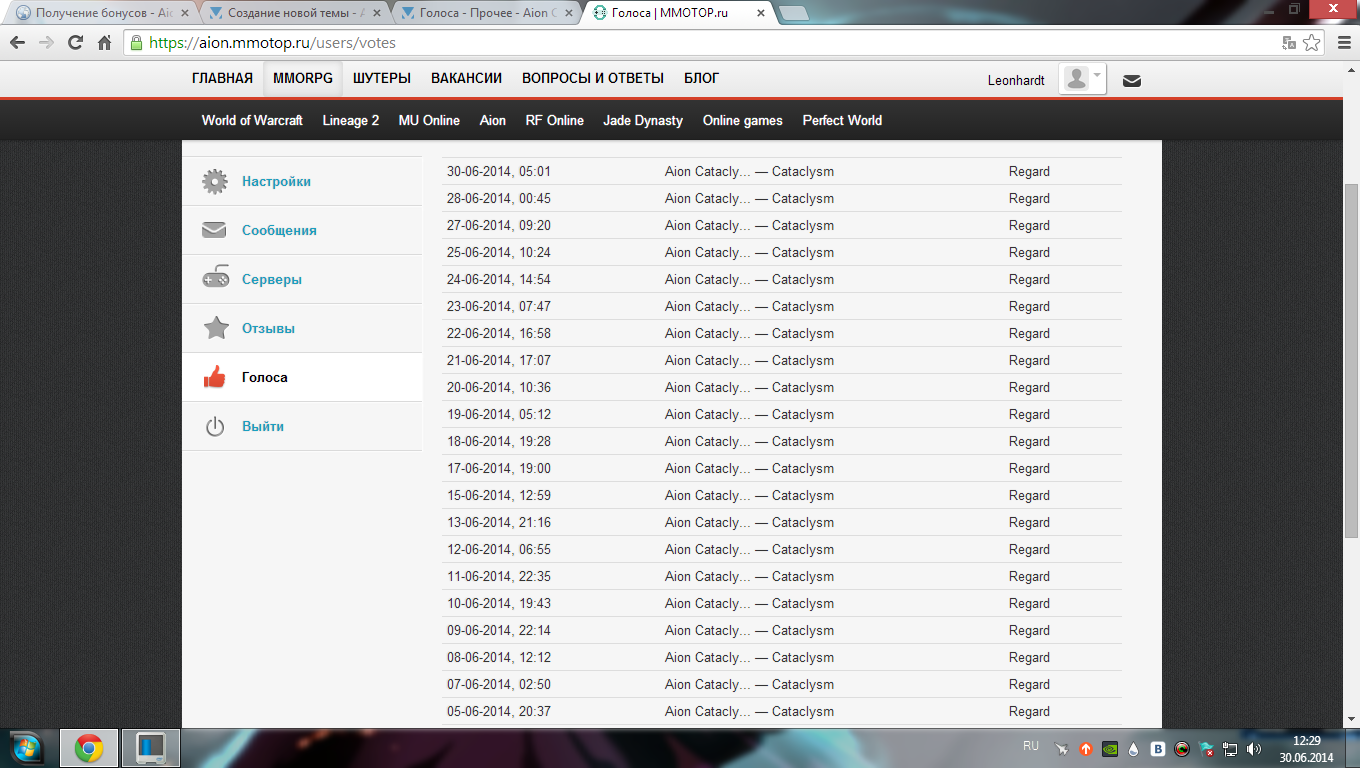Screen dimensions: 1360x768
Task: Open the Online games link
Action: 743,120
